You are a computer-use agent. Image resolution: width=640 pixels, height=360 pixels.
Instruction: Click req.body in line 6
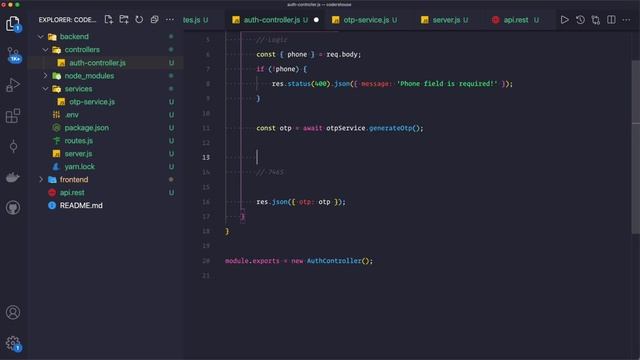pos(341,54)
